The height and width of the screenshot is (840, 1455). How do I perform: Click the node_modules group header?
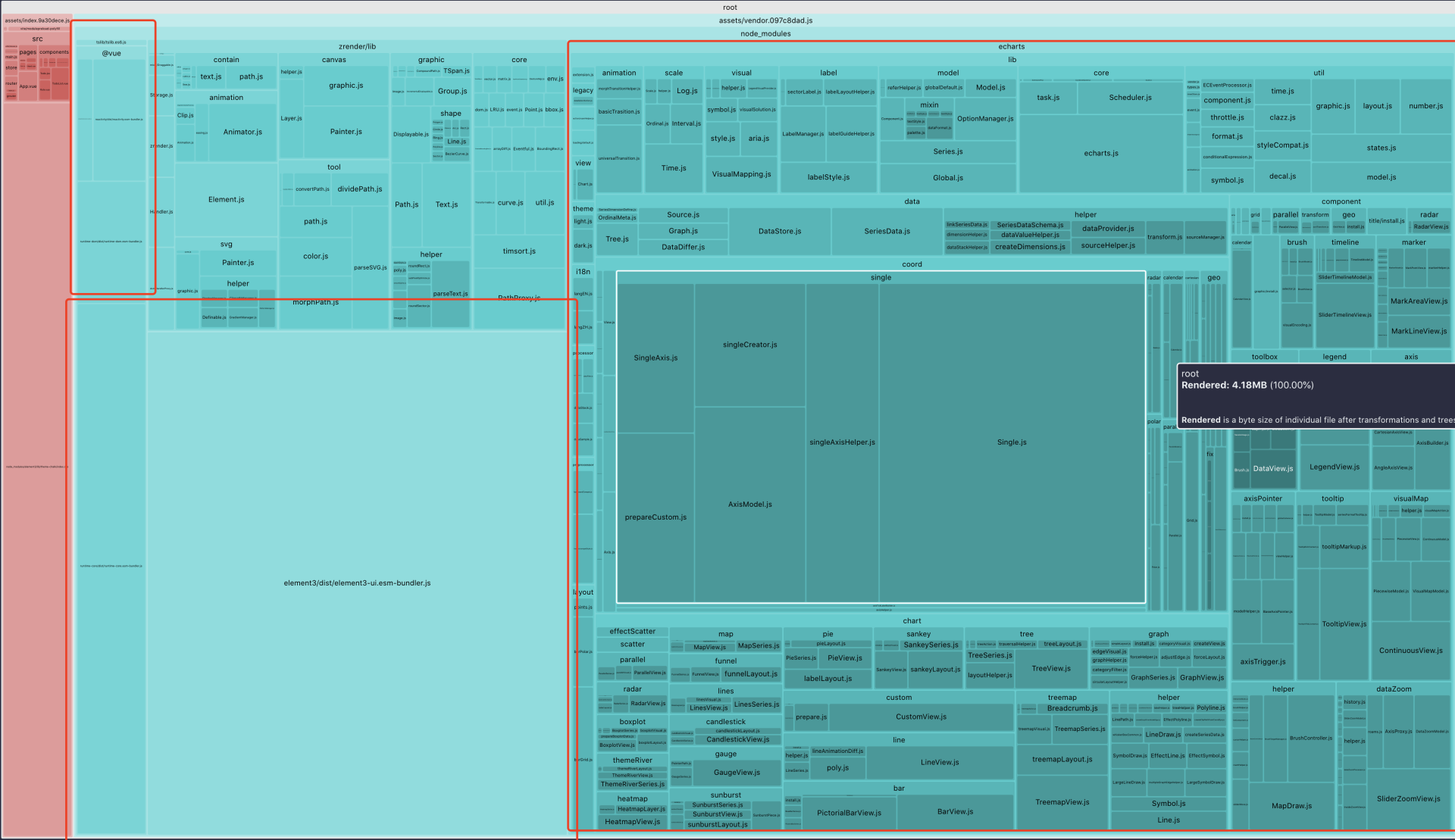click(765, 33)
